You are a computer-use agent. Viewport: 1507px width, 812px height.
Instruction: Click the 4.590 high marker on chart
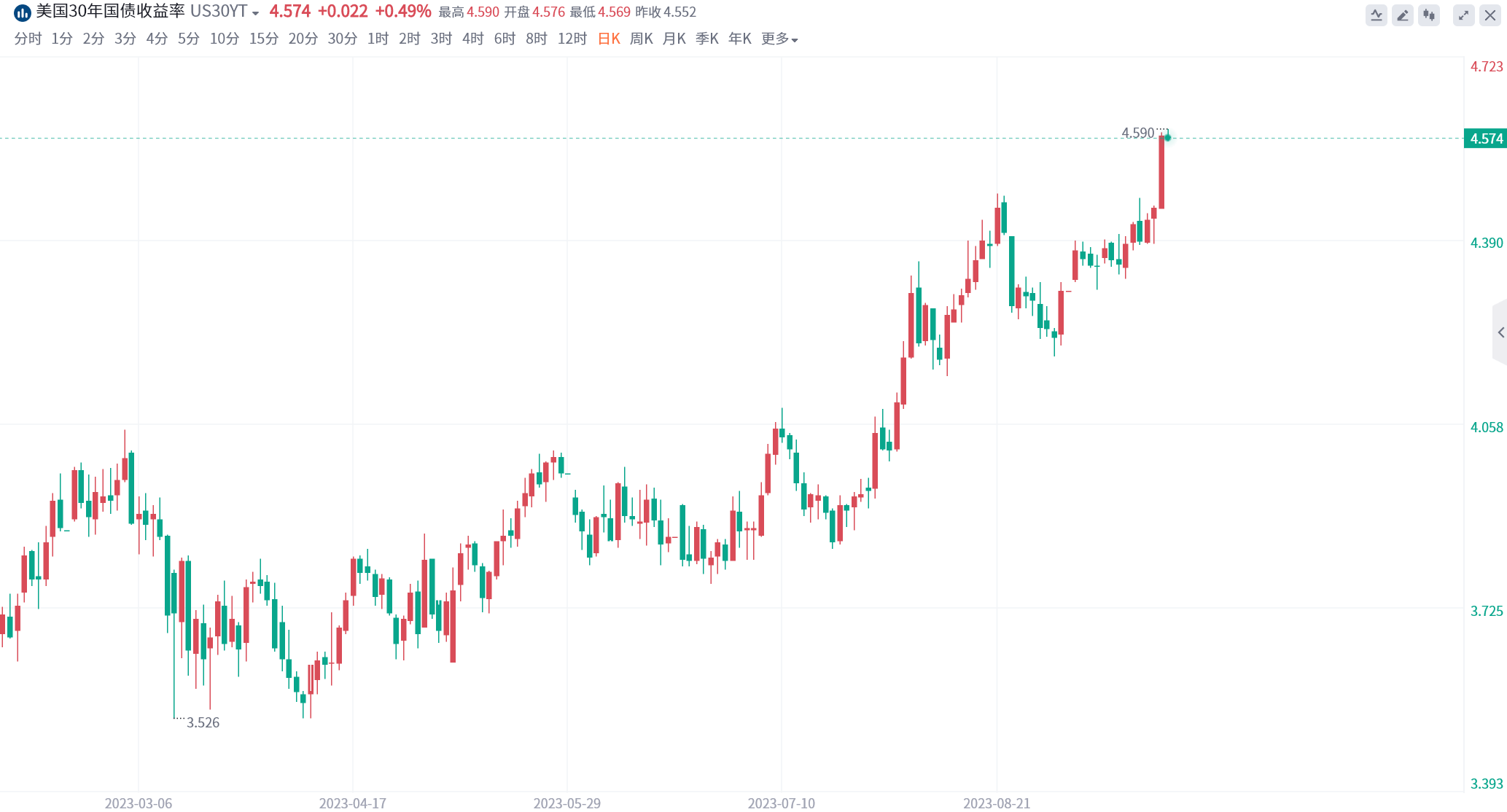[1137, 133]
